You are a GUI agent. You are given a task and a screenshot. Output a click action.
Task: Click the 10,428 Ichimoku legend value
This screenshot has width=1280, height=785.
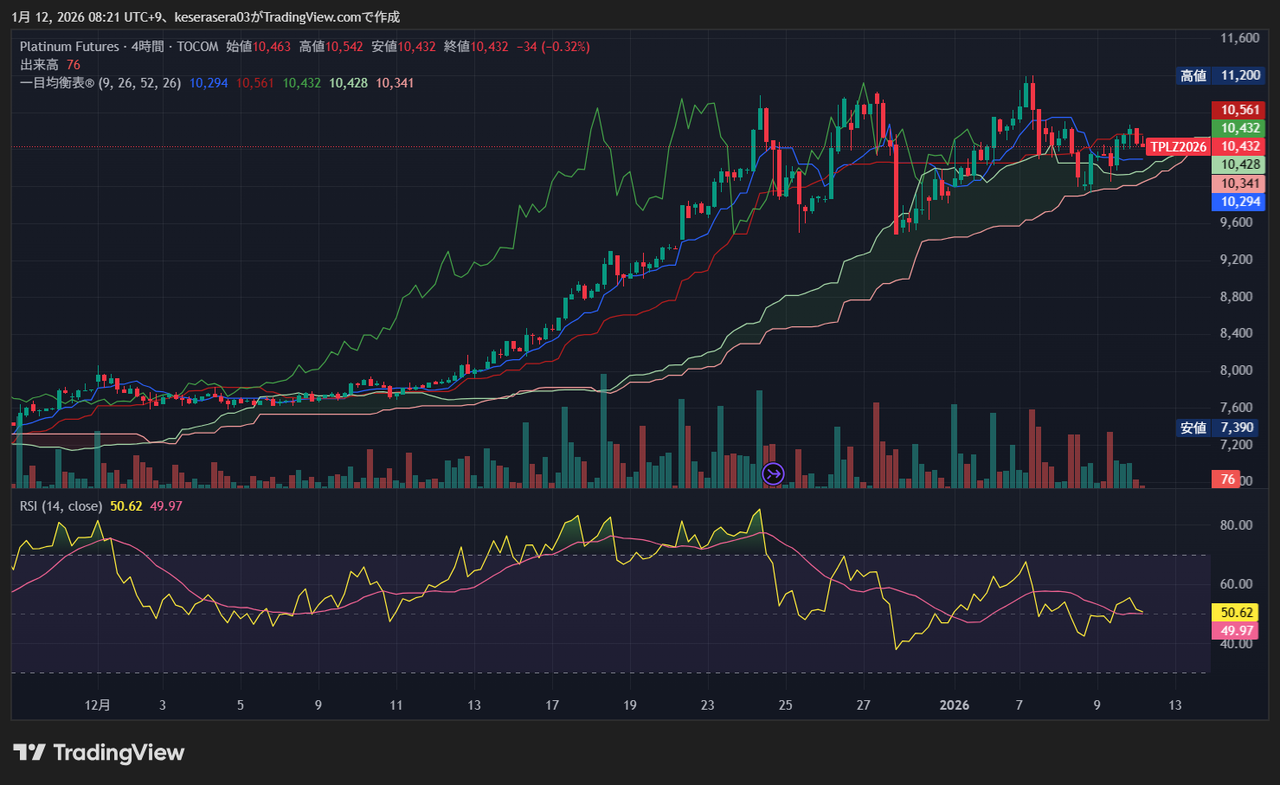pyautogui.click(x=348, y=83)
